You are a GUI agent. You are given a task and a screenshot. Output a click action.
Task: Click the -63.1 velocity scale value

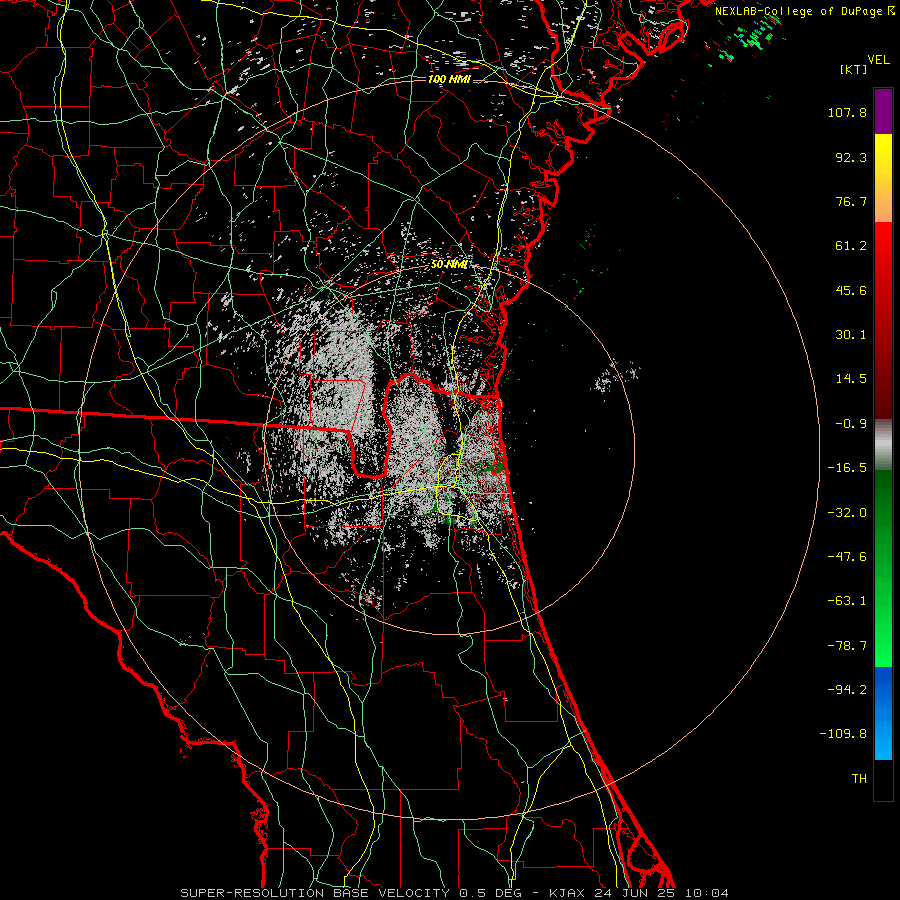click(847, 601)
